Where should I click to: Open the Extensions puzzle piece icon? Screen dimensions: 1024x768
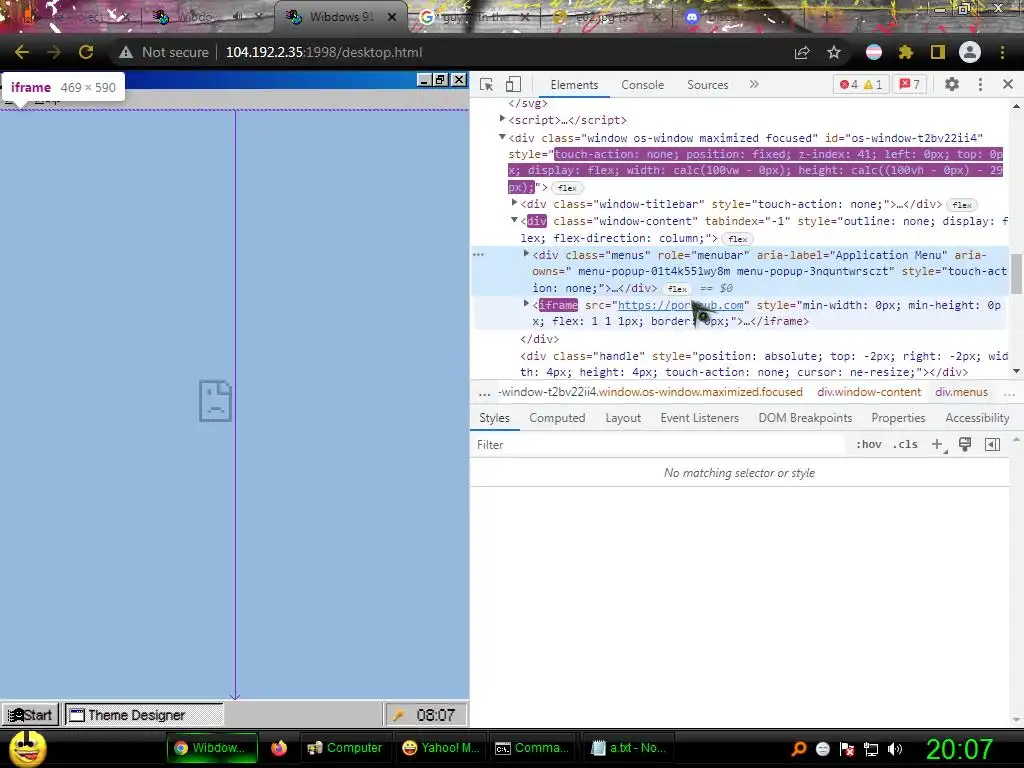[905, 52]
